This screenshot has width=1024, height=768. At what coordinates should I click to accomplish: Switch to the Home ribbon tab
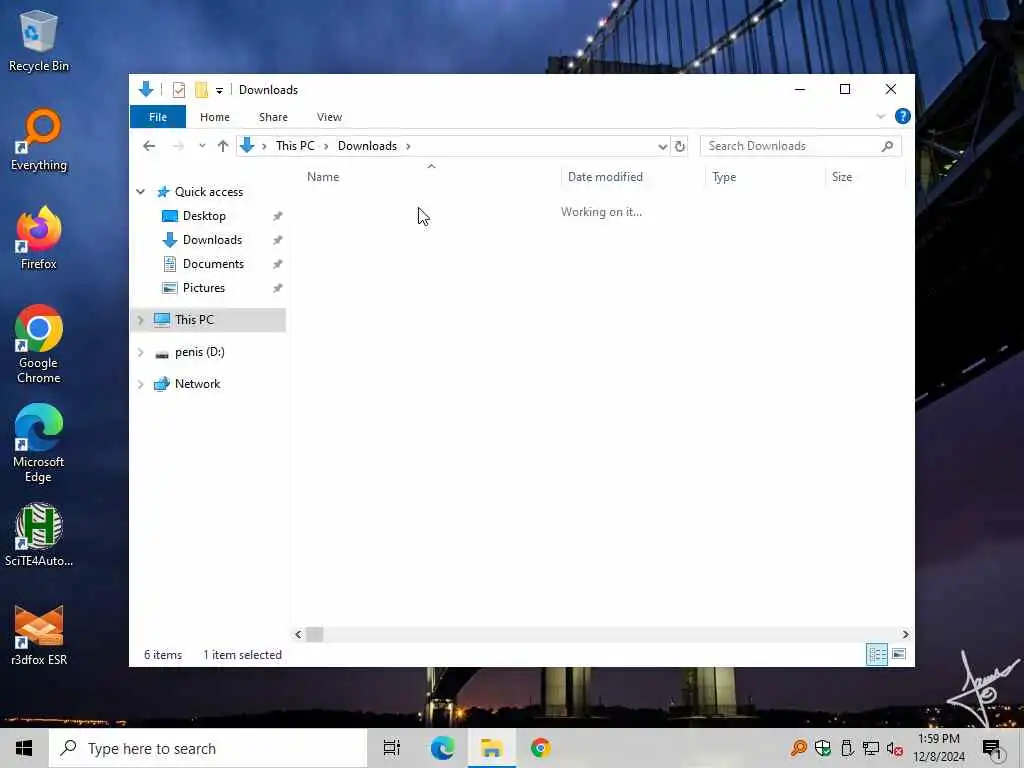[x=215, y=117]
